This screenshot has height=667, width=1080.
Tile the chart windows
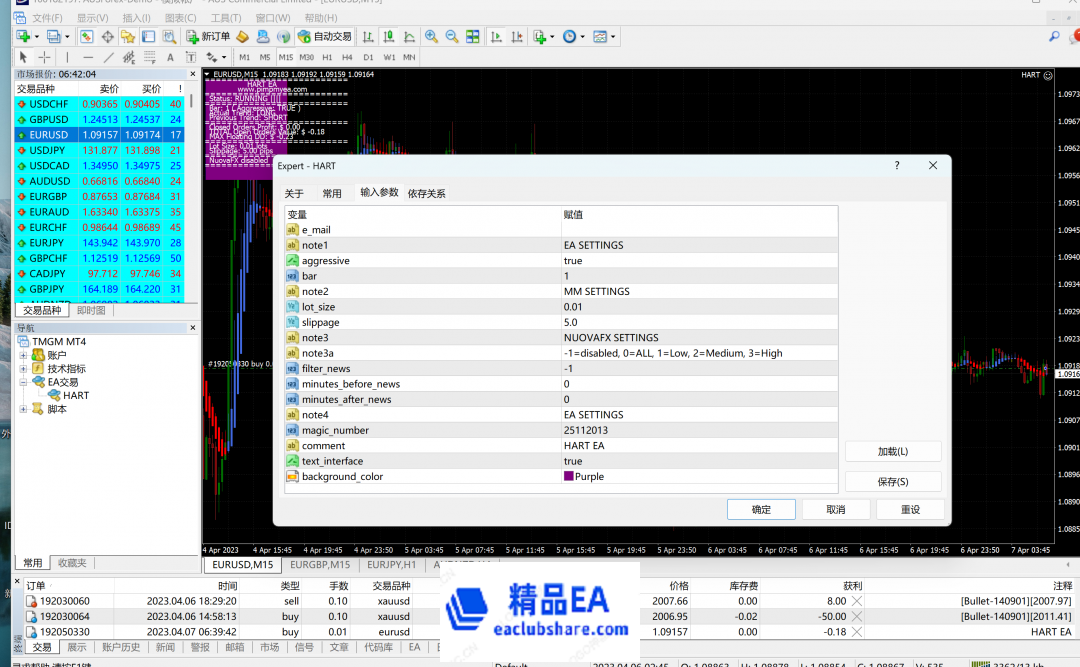(x=474, y=36)
